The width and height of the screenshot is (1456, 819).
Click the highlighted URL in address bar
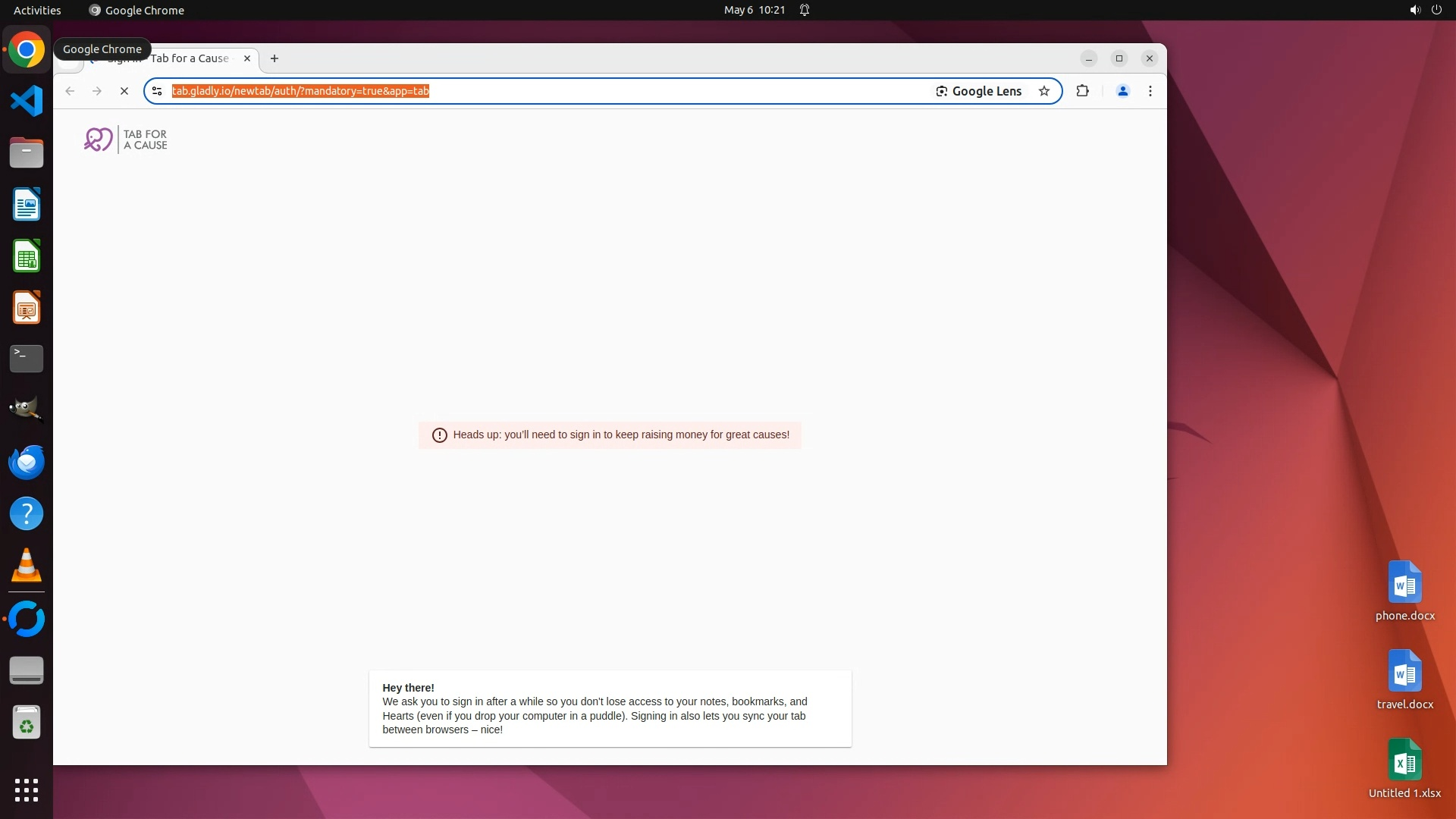[x=300, y=91]
